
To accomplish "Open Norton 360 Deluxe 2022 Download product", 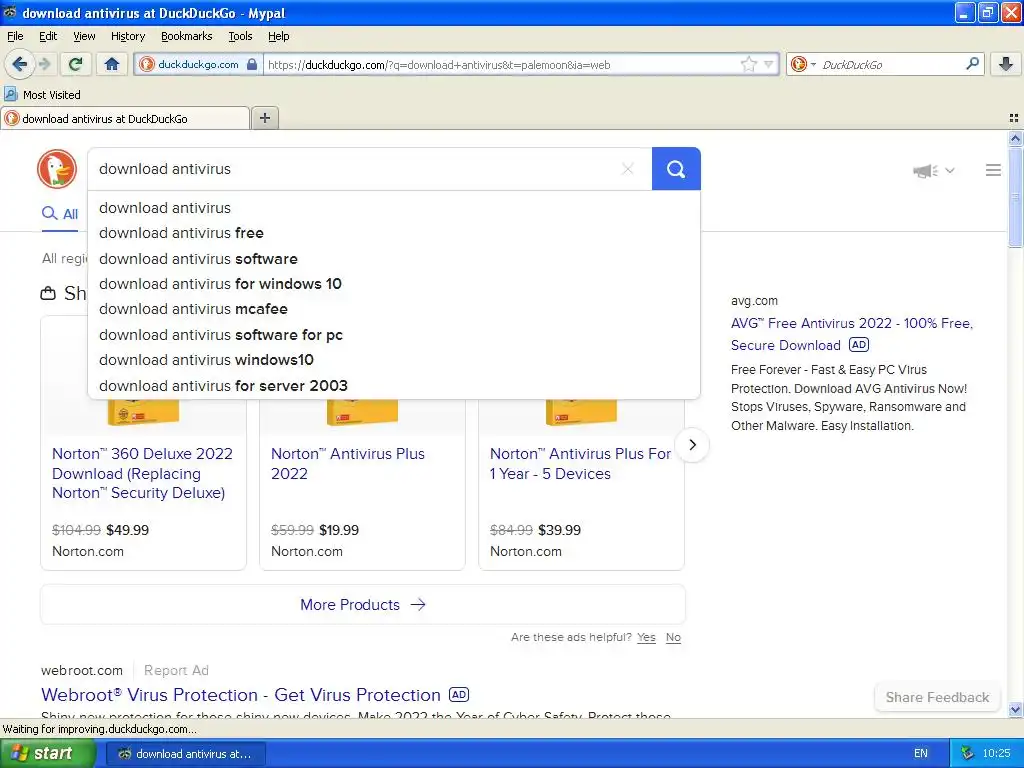I will (142, 473).
